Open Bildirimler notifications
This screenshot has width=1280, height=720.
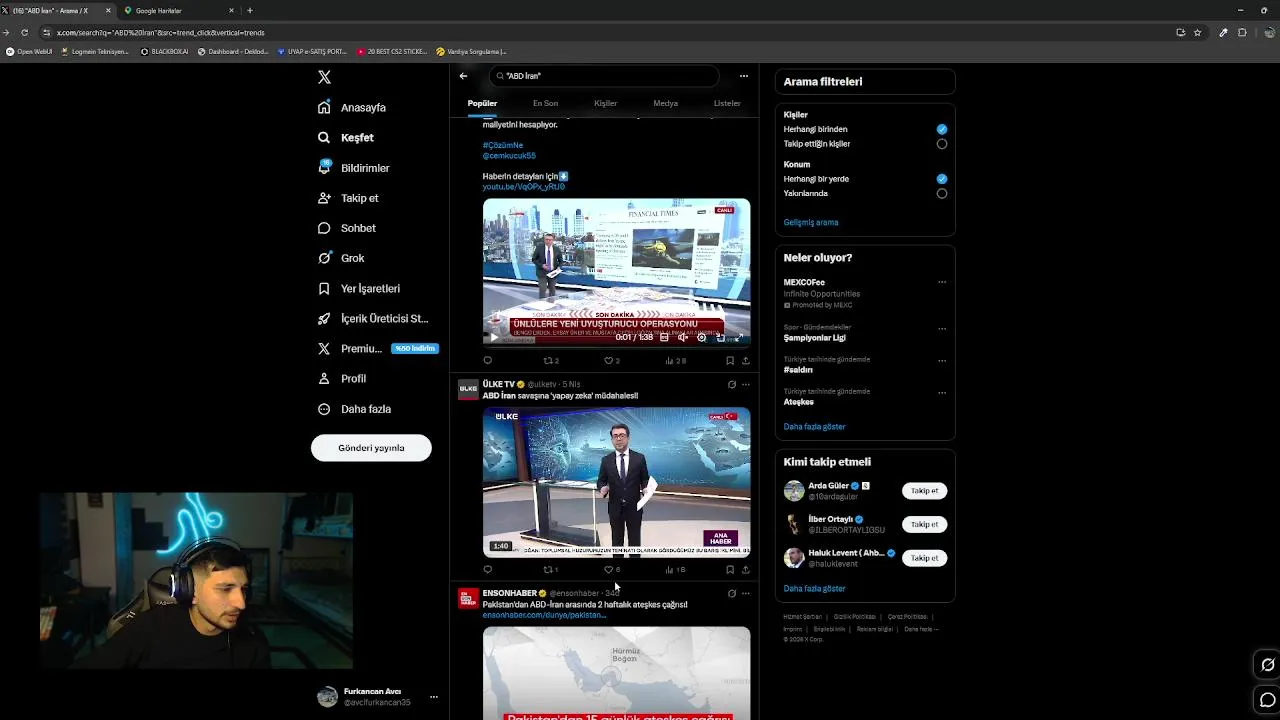tap(354, 168)
